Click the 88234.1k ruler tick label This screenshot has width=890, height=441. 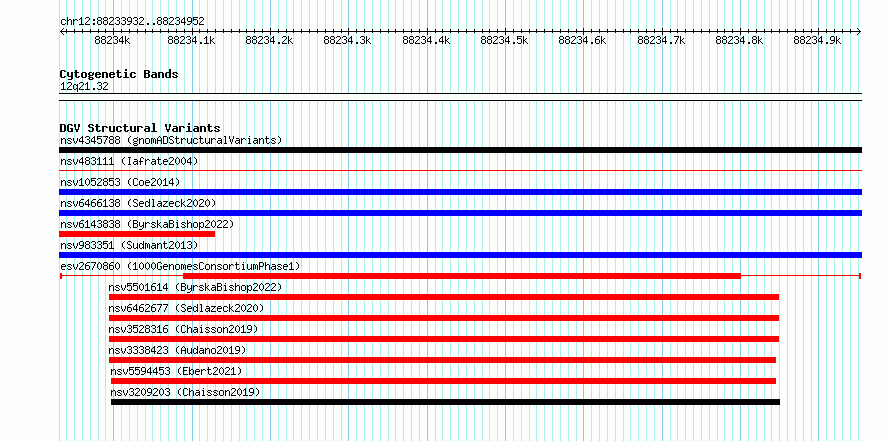tap(191, 40)
